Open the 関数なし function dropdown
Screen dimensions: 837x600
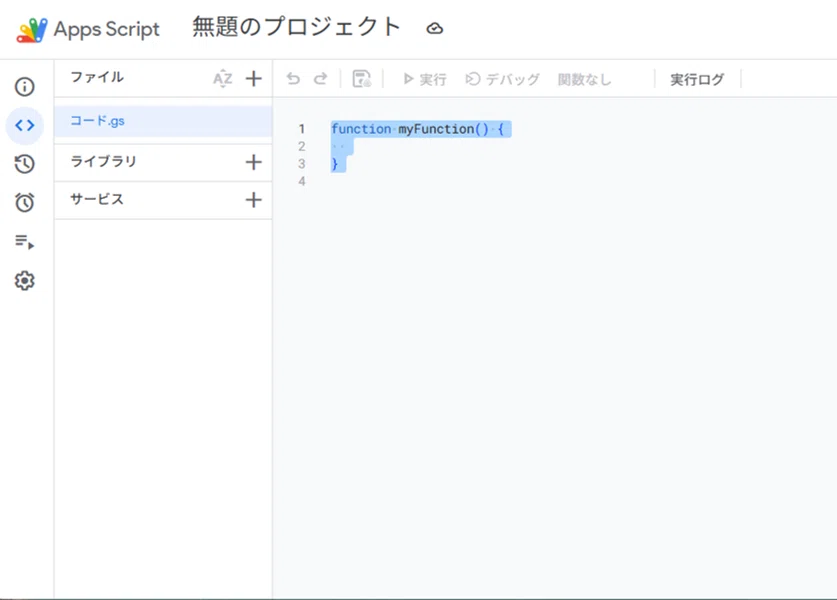pos(585,80)
